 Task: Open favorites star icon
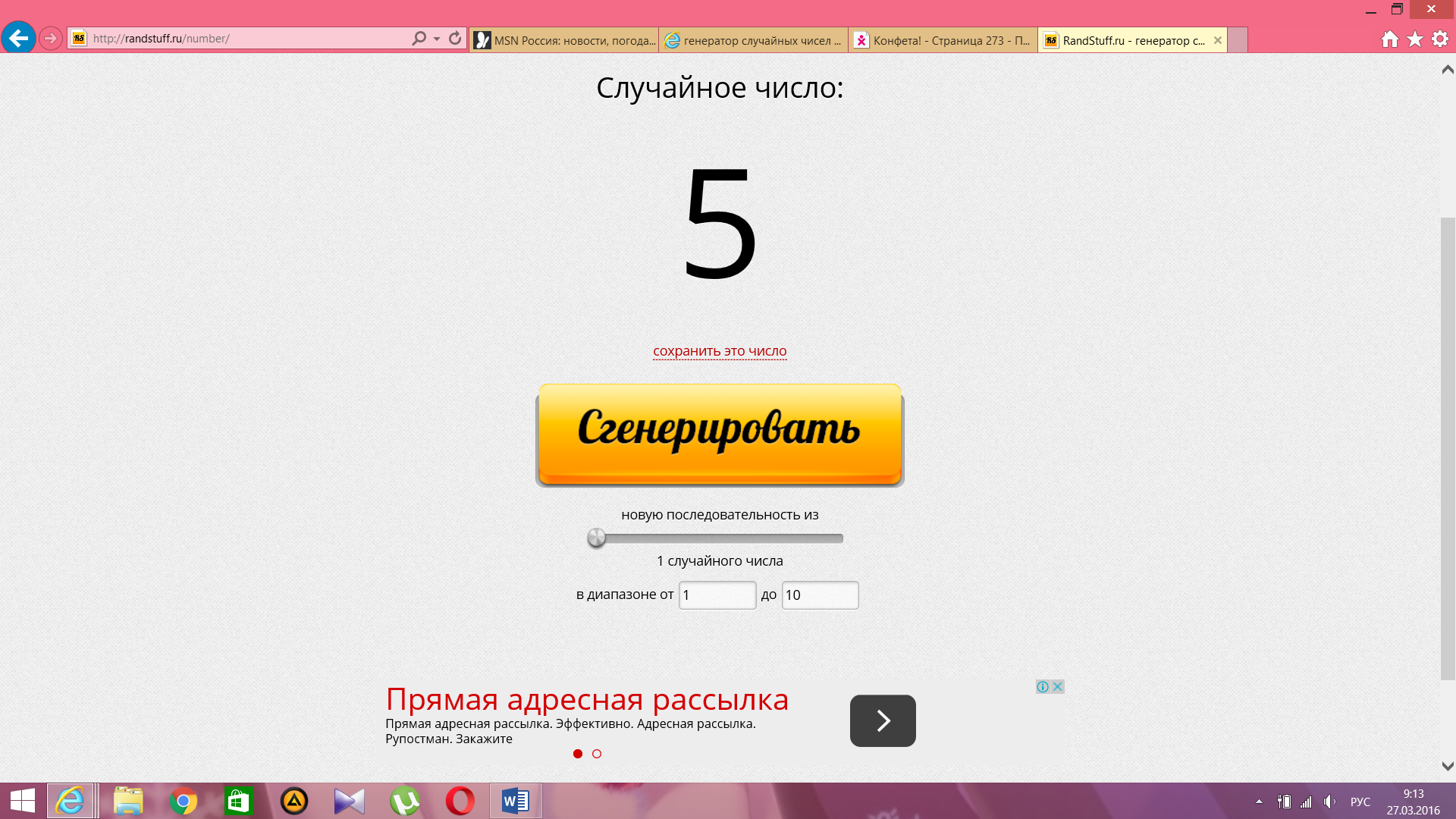pyautogui.click(x=1415, y=39)
